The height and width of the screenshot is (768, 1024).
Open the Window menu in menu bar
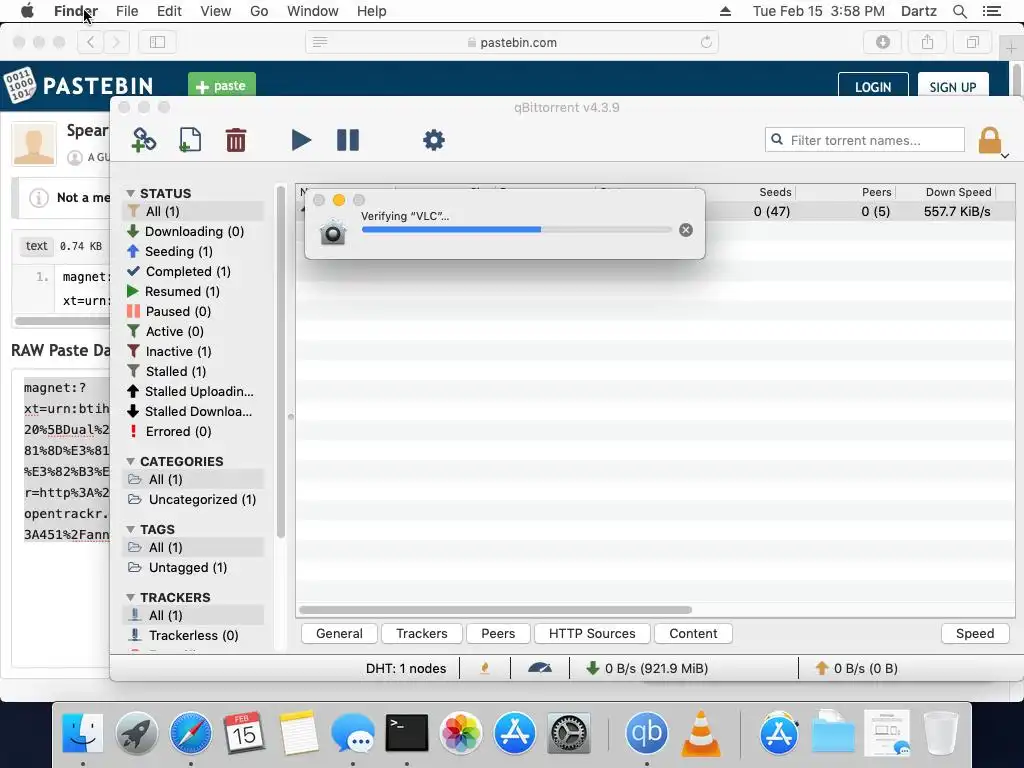313,11
